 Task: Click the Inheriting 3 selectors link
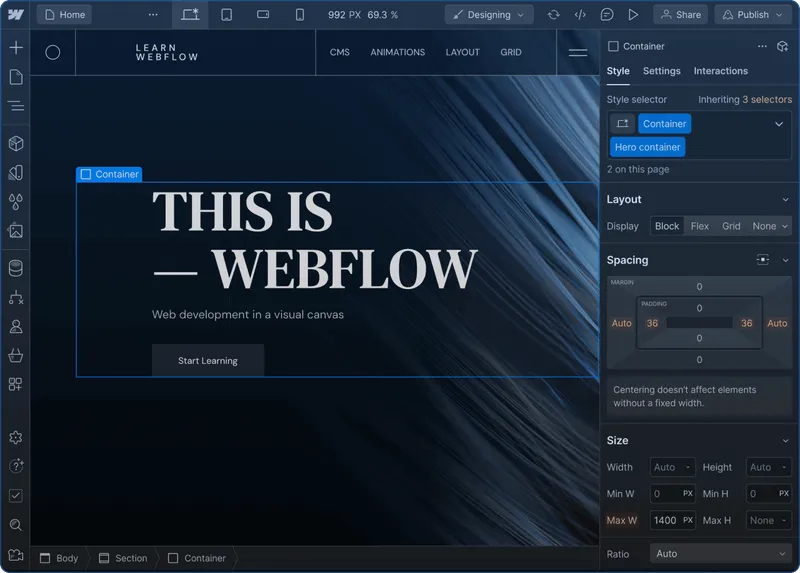(x=745, y=99)
